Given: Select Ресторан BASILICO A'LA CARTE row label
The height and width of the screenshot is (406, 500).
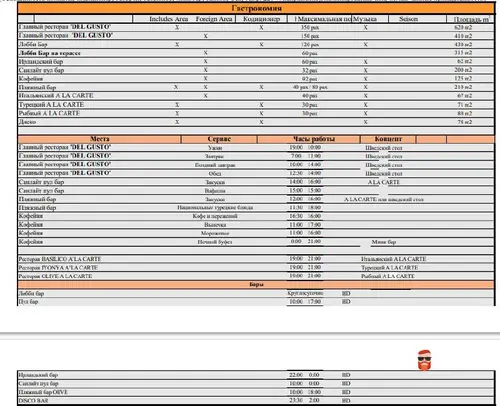Looking at the screenshot, I should point(60,259).
